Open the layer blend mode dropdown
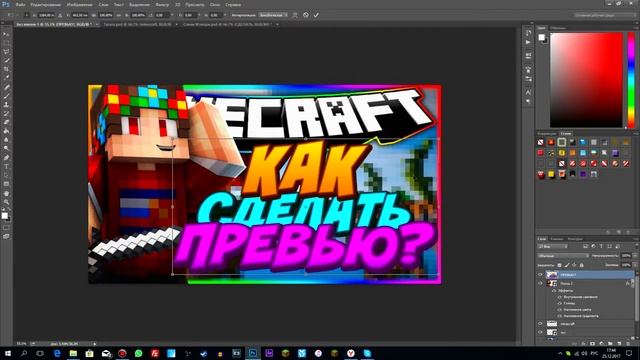 coord(563,256)
